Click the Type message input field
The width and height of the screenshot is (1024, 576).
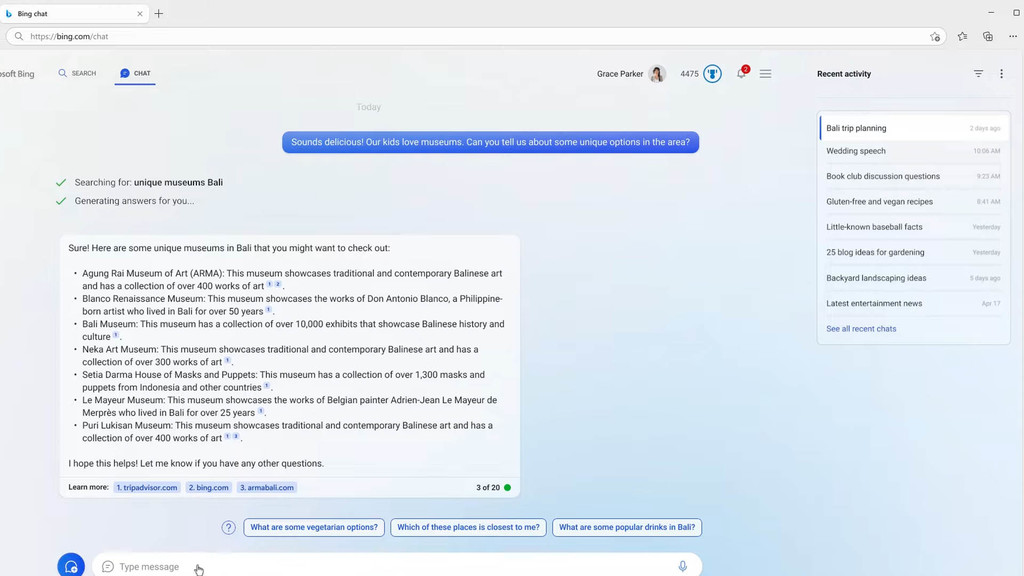(390, 566)
